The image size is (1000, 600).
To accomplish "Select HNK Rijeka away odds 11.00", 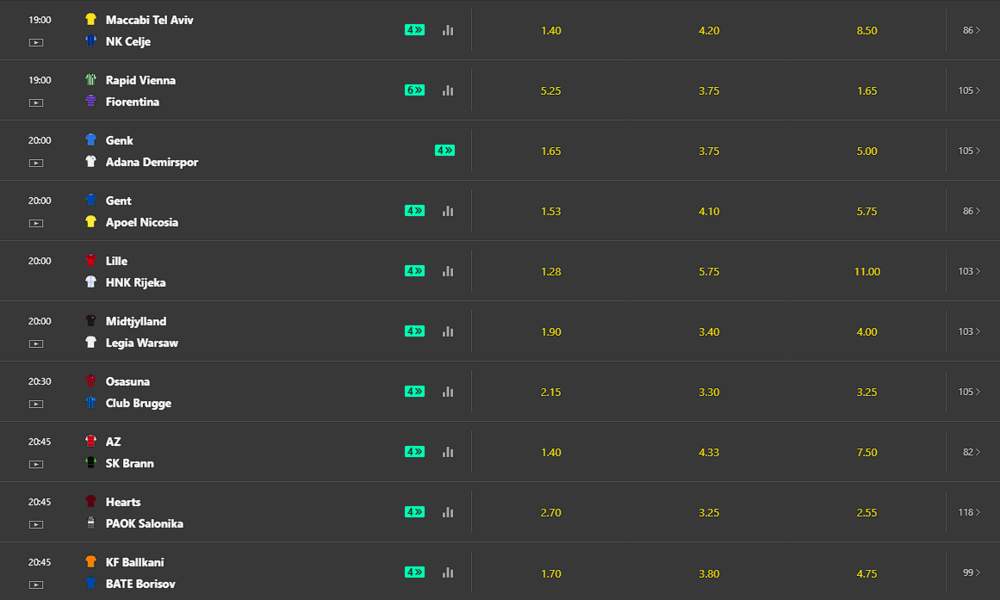I will pos(867,272).
